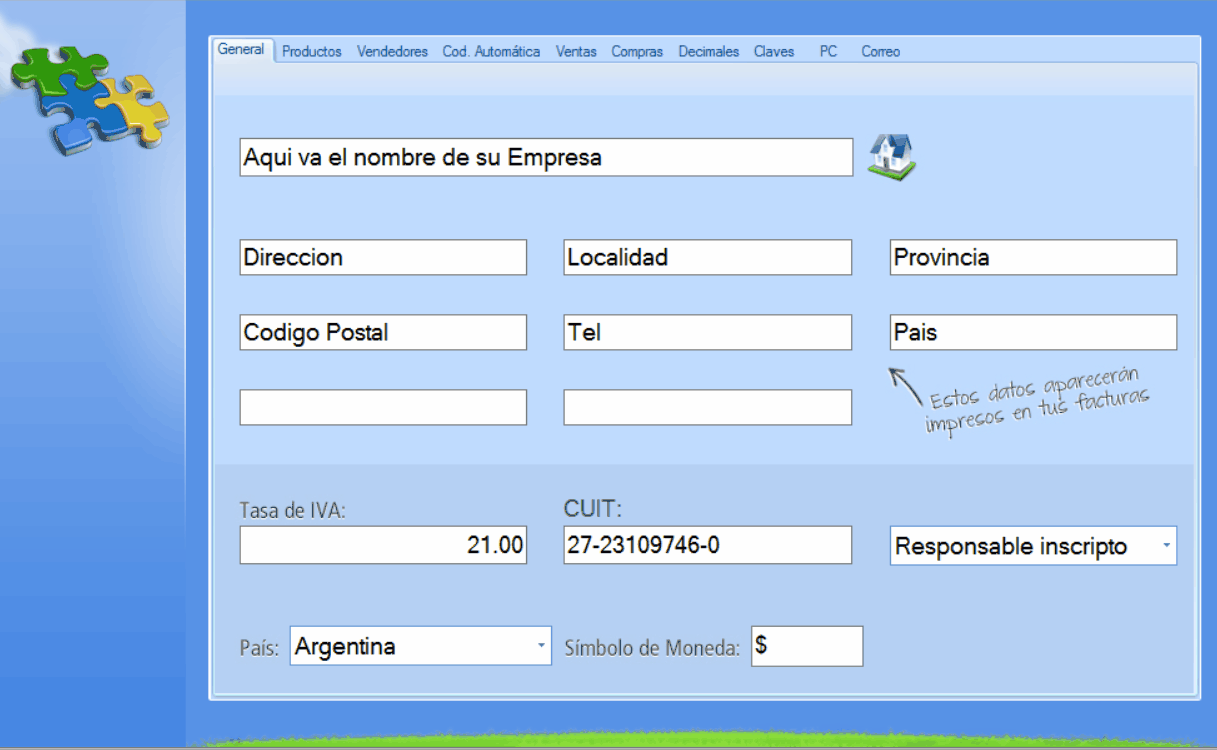
Task: Switch to the Decimales tab
Action: pos(709,52)
